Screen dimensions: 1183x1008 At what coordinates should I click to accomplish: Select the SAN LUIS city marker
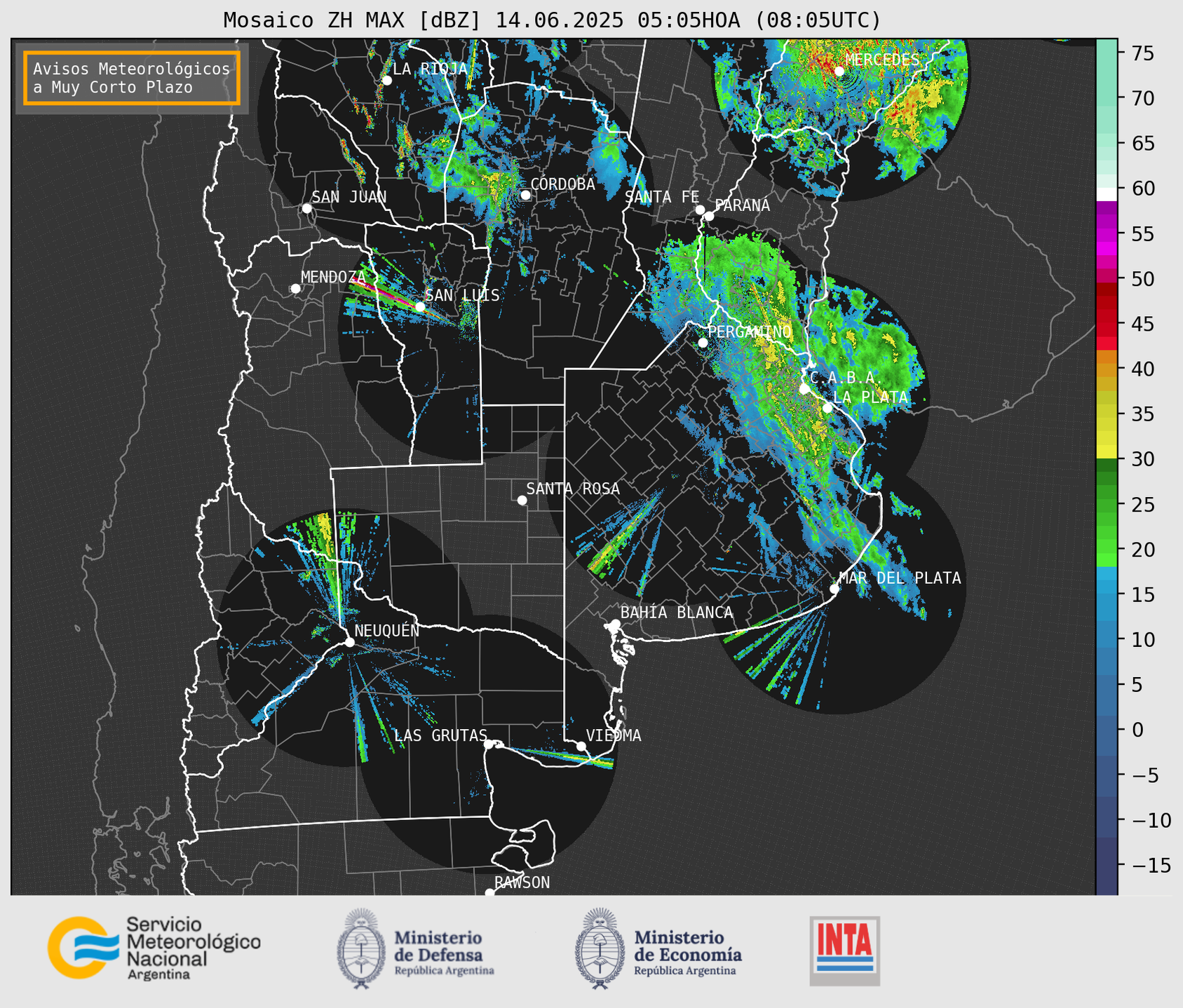(x=420, y=307)
